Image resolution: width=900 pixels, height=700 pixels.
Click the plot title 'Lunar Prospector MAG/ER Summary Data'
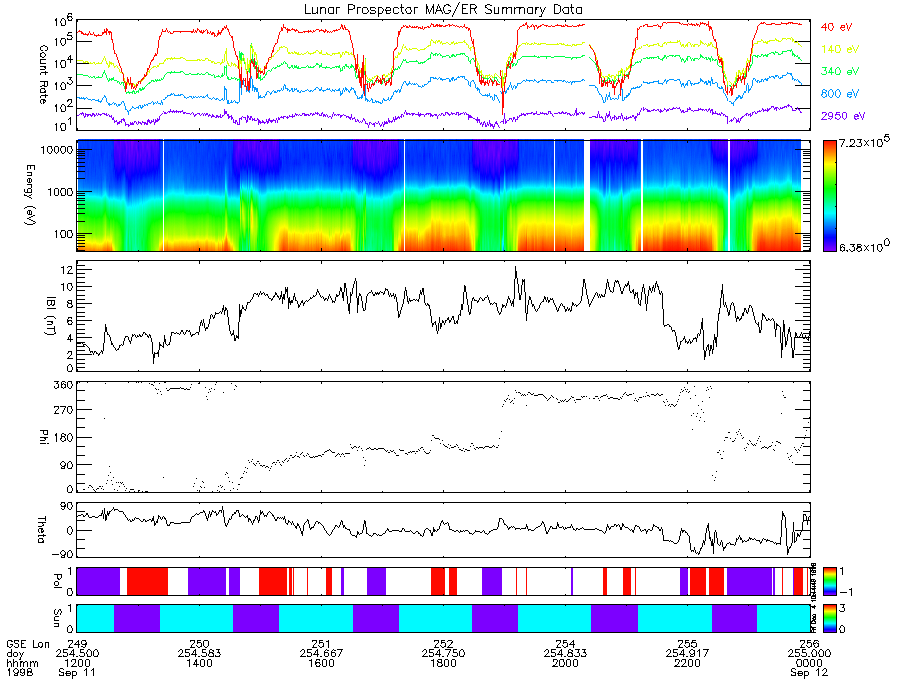(x=443, y=10)
